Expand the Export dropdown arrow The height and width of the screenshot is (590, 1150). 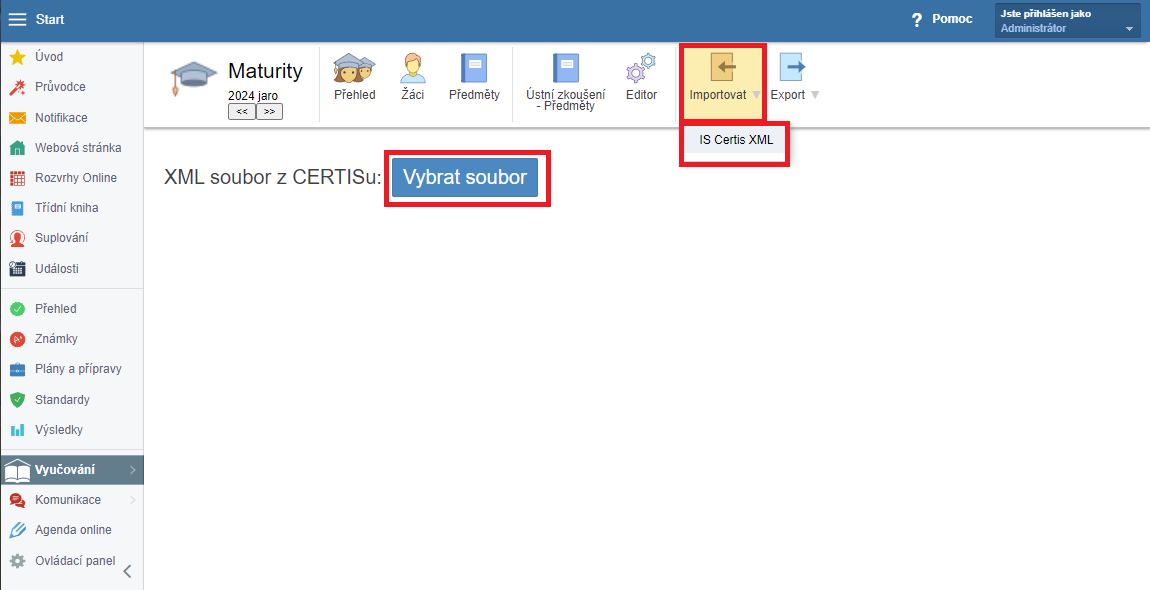pyautogui.click(x=814, y=95)
